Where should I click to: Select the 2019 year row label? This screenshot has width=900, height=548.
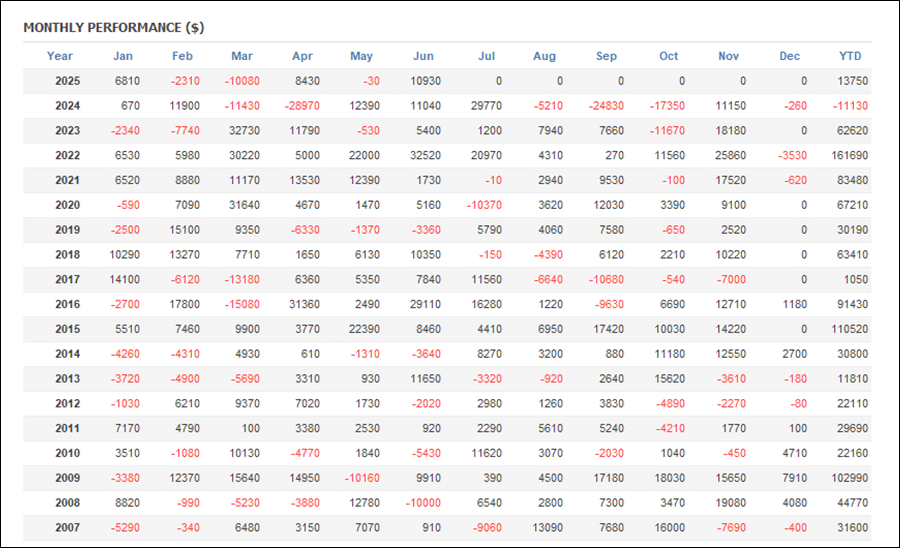(x=68, y=230)
